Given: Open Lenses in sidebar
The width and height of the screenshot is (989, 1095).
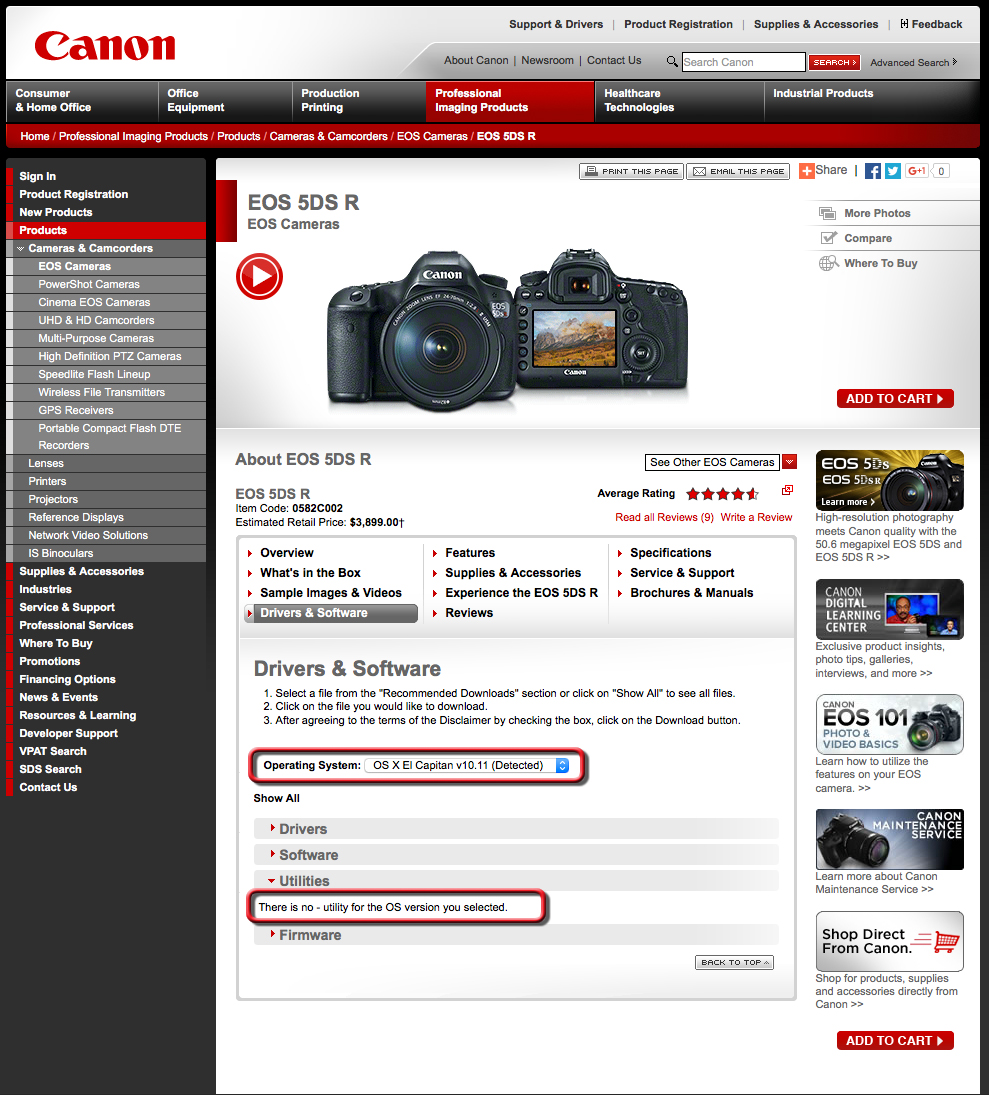Looking at the screenshot, I should [46, 464].
